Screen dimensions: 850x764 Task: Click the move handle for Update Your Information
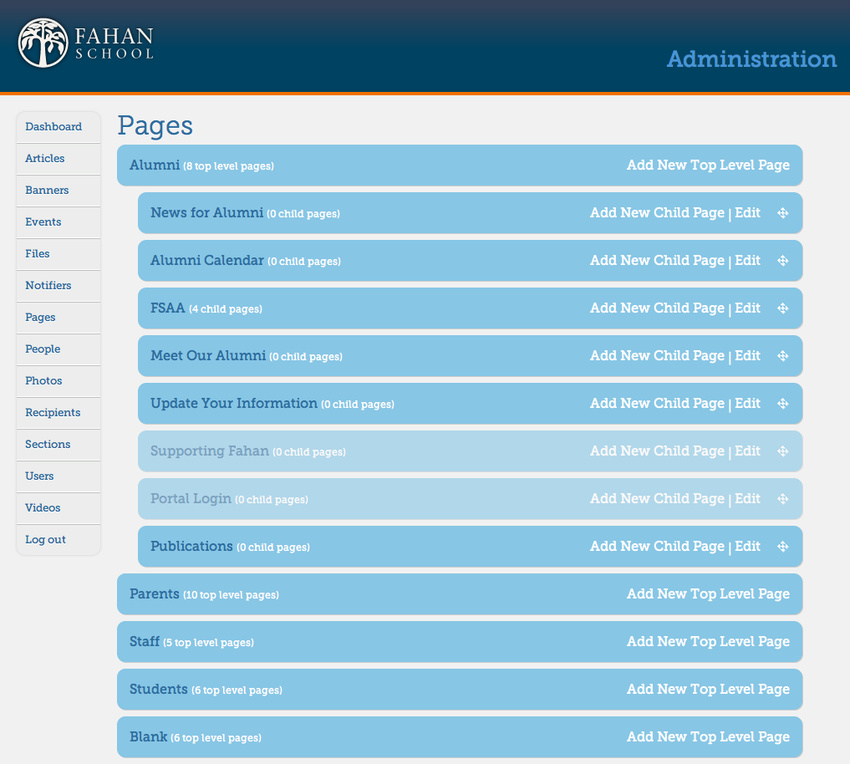[x=782, y=404]
